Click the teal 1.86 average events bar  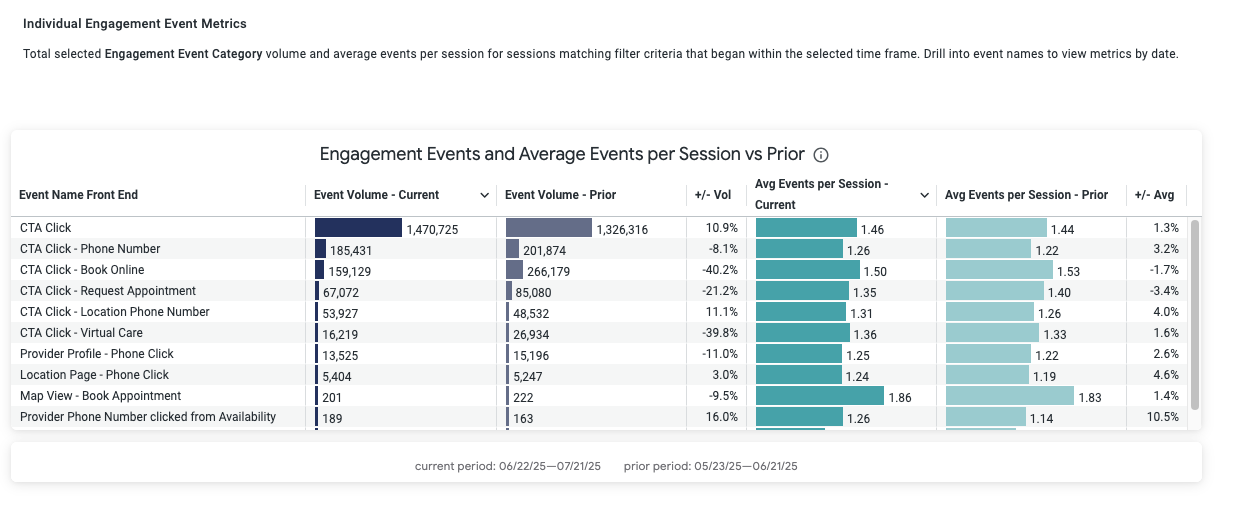(x=820, y=396)
